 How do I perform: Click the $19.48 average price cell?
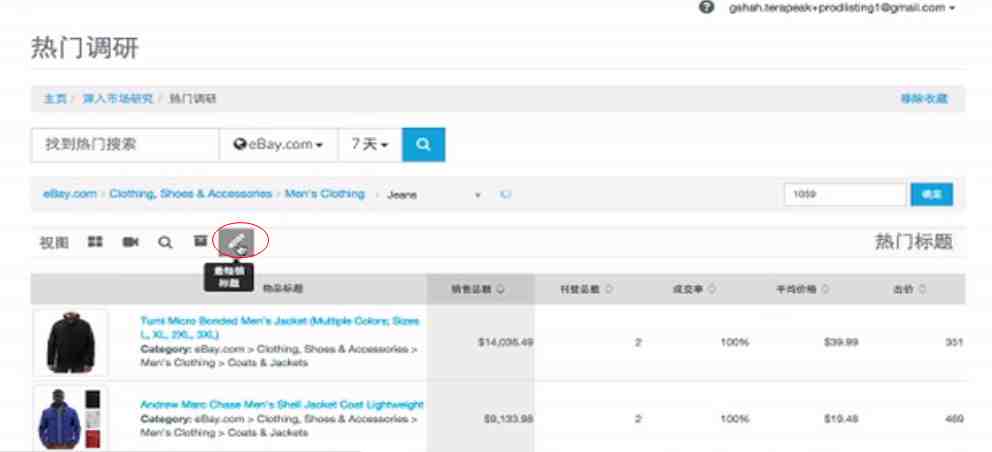[x=841, y=419]
